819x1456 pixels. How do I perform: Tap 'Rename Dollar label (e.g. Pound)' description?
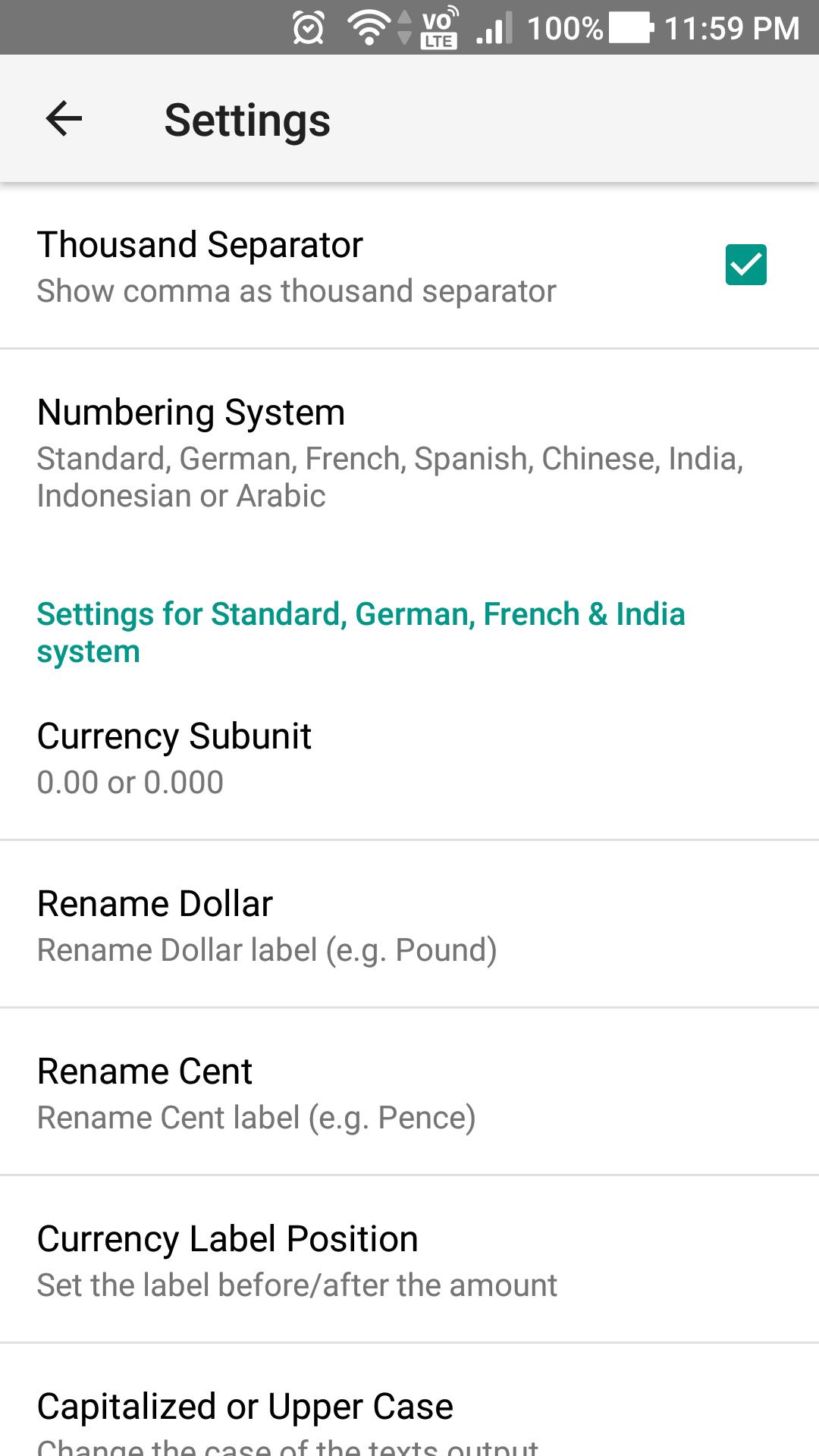click(x=267, y=950)
